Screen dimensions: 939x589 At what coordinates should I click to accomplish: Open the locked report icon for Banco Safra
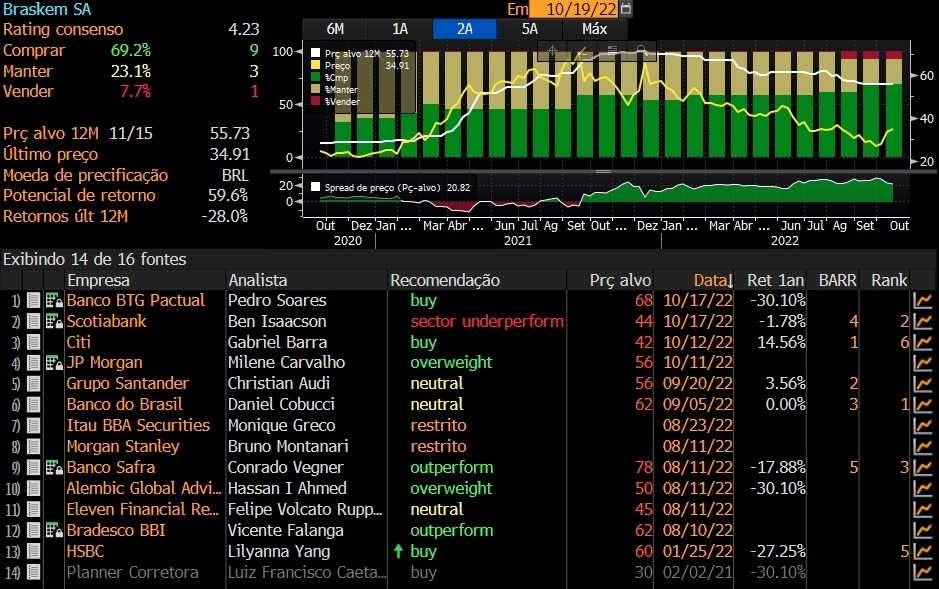[x=54, y=467]
